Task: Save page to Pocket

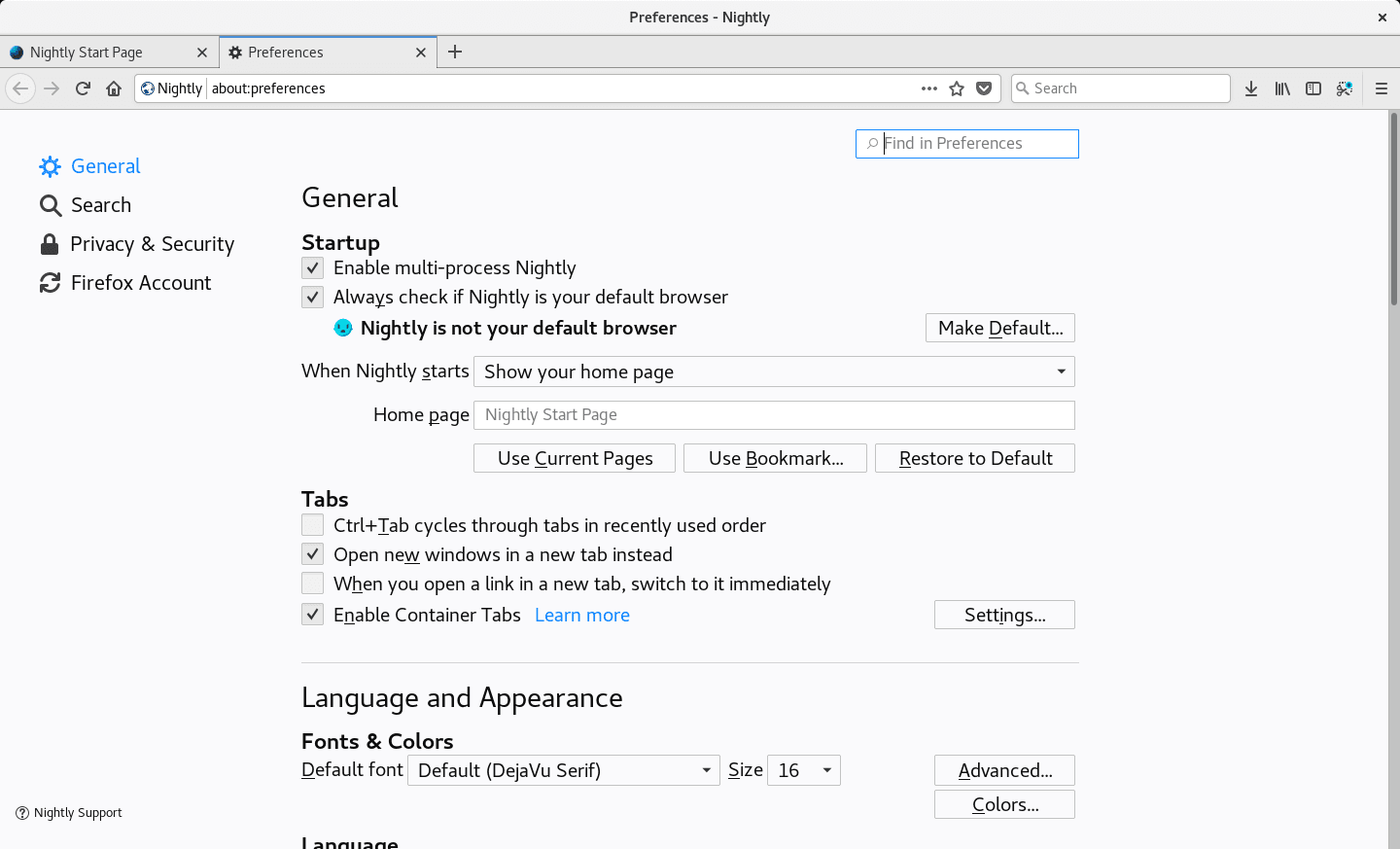Action: [984, 88]
